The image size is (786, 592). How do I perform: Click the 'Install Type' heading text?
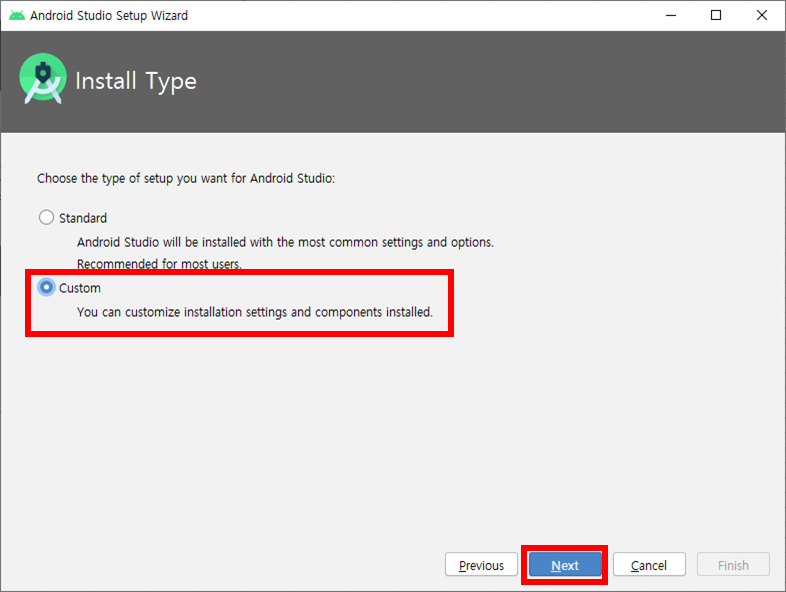136,81
